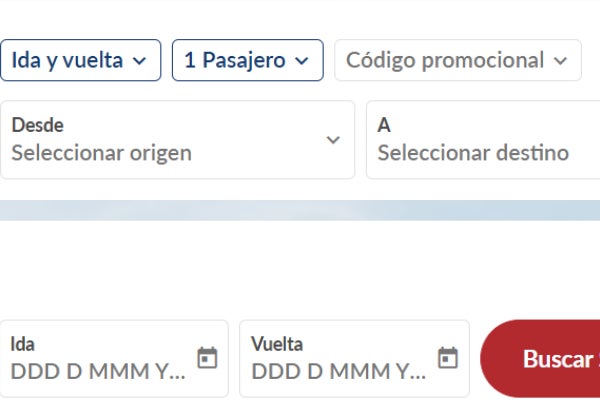Choose the Seleccionar destino field

coord(483,140)
